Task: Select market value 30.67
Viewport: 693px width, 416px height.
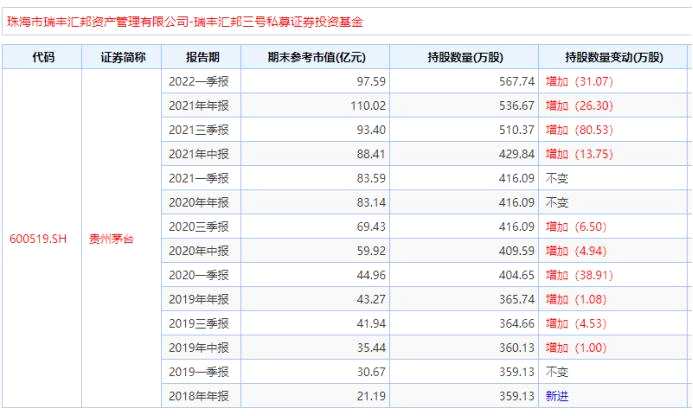Action: tap(371, 372)
